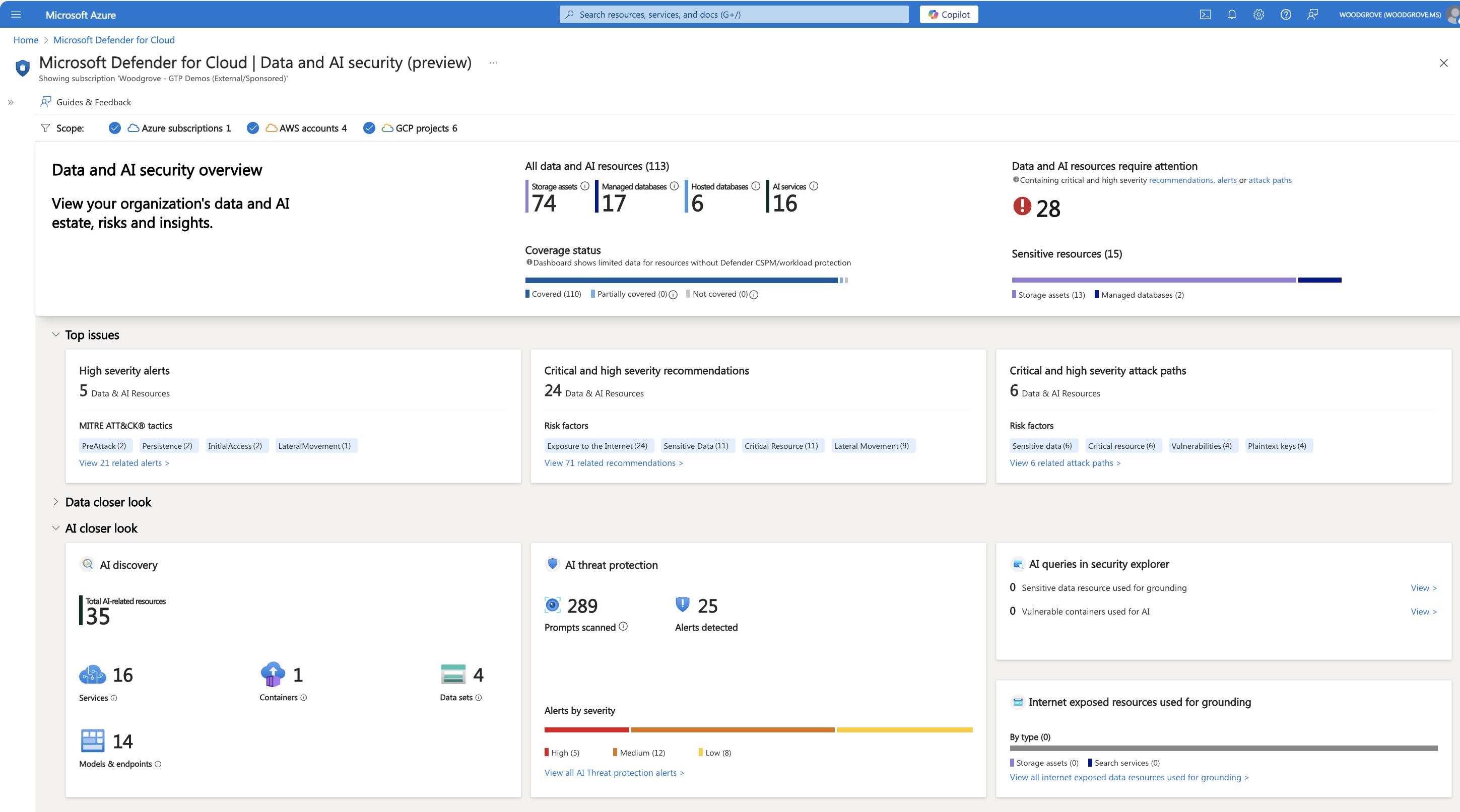Viewport: 1460px width, 812px height.
Task: Click the Containers icon in AI discovery
Action: tap(273, 674)
